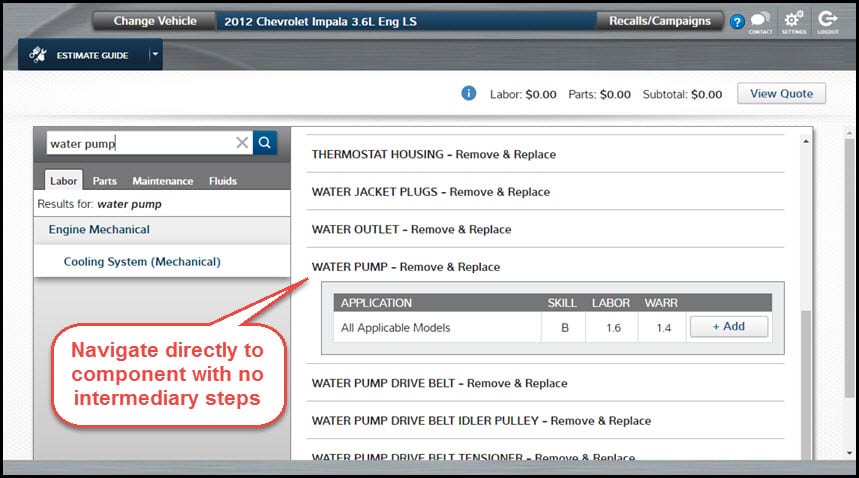Switch to the Parts tab
The width and height of the screenshot is (859, 478).
click(105, 181)
